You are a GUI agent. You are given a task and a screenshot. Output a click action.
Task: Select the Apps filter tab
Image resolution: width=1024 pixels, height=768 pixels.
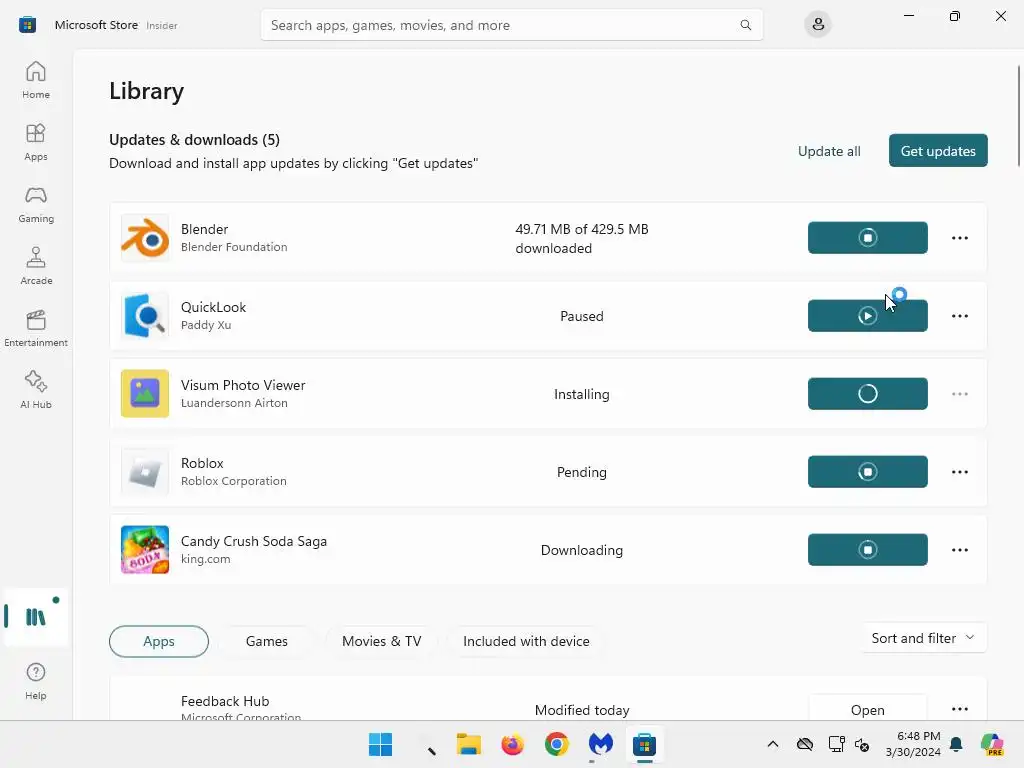(159, 641)
